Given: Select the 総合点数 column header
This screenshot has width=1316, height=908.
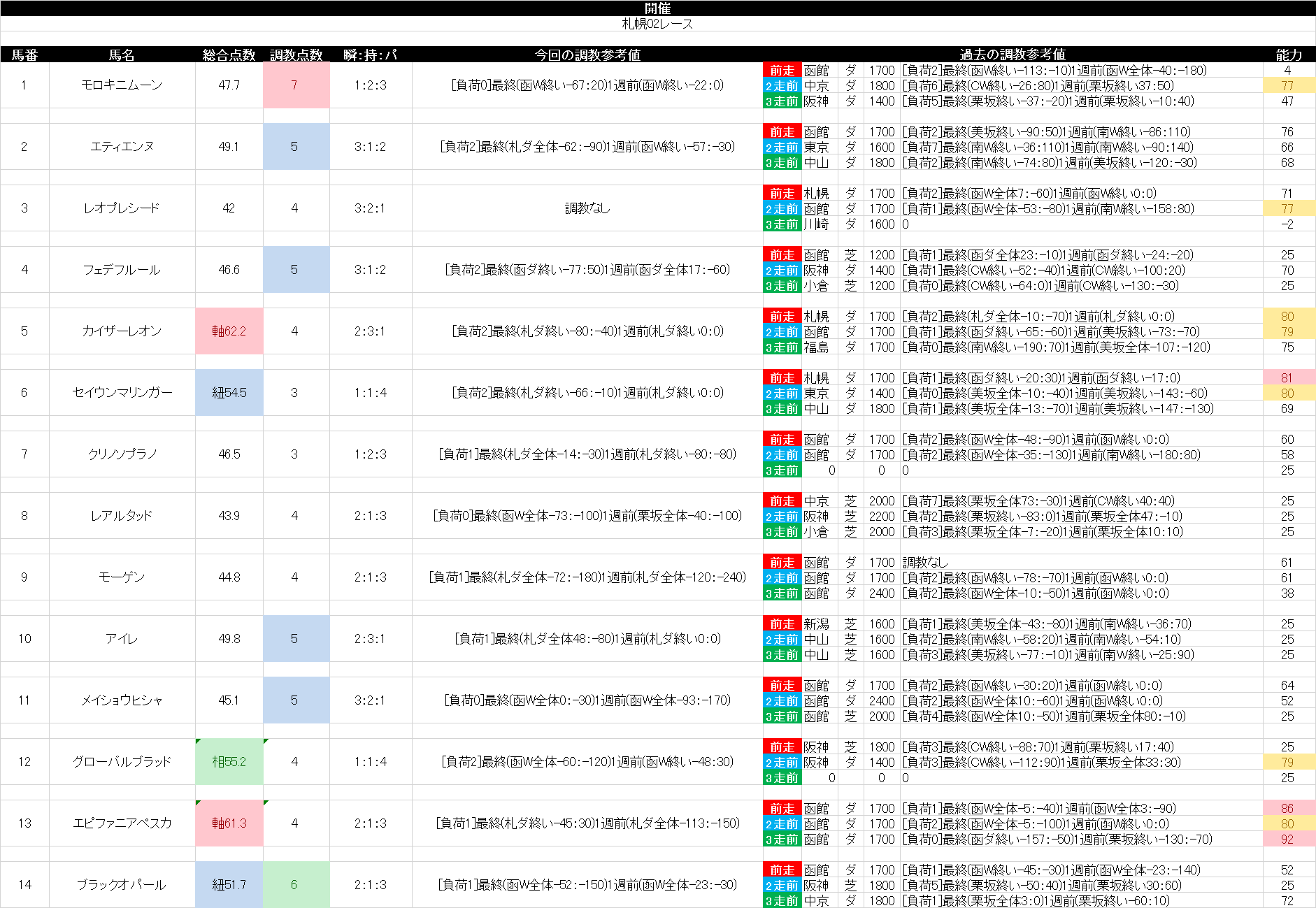Looking at the screenshot, I should 229,55.
